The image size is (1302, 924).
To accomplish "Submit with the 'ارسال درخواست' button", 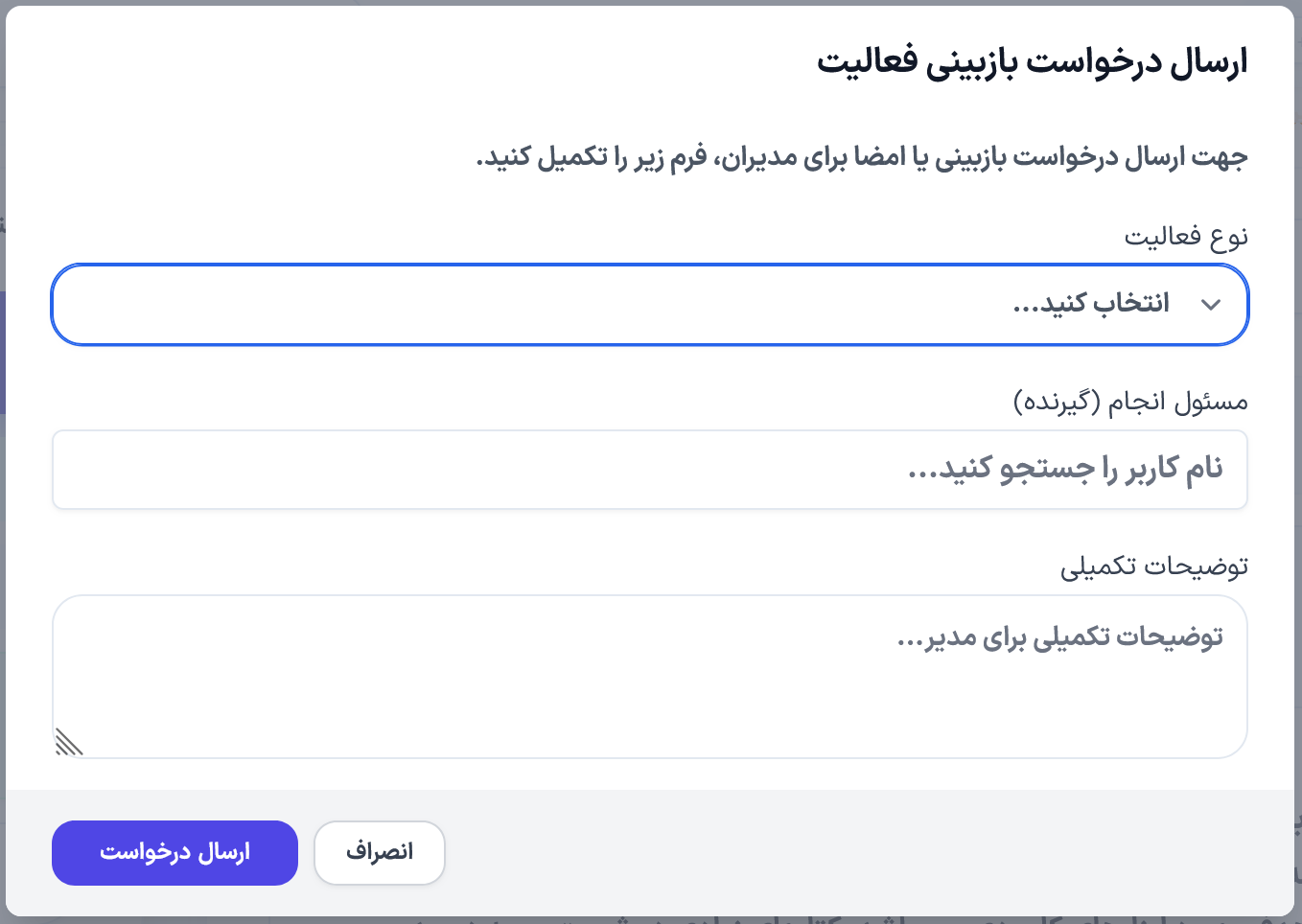I will point(174,853).
